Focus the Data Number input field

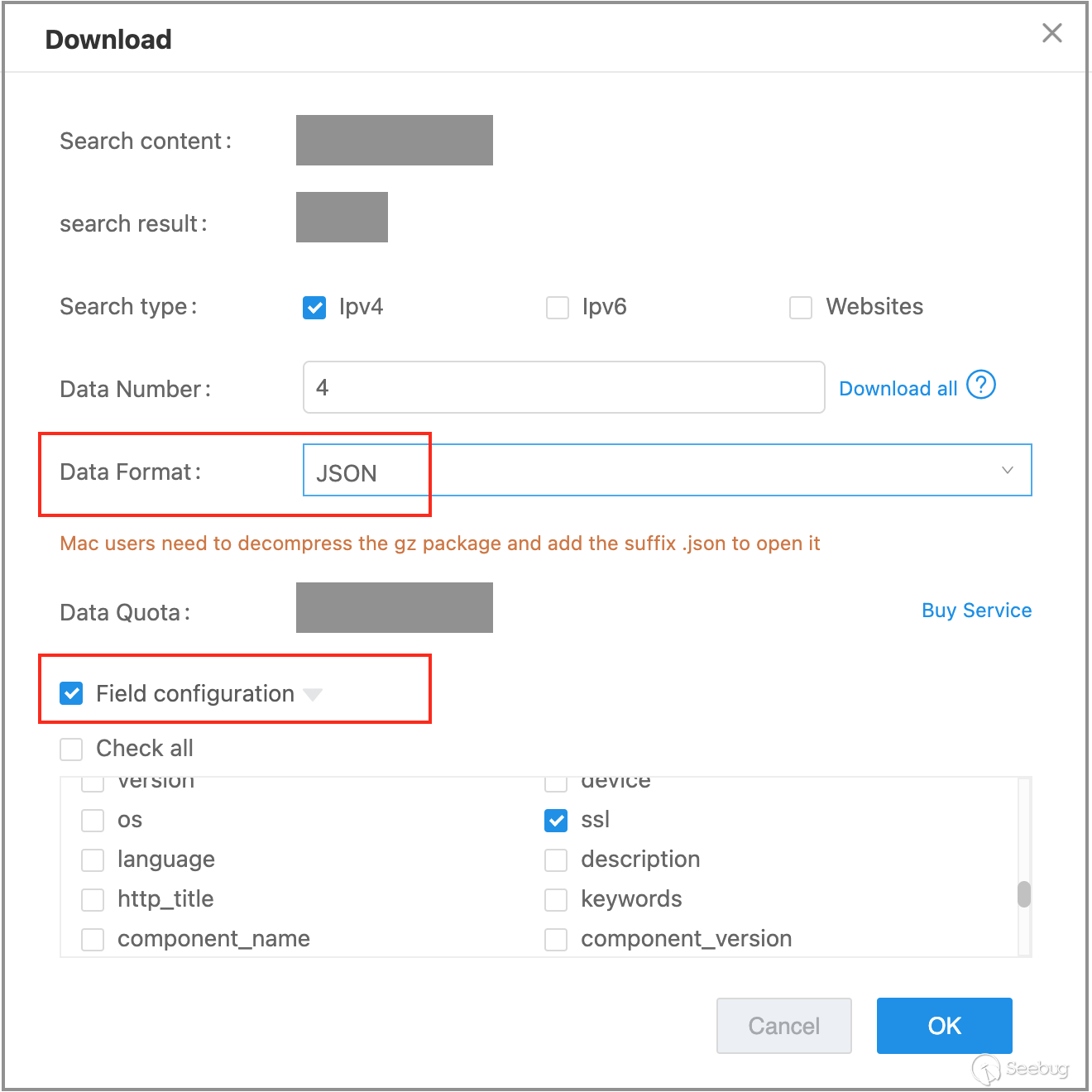(x=563, y=387)
